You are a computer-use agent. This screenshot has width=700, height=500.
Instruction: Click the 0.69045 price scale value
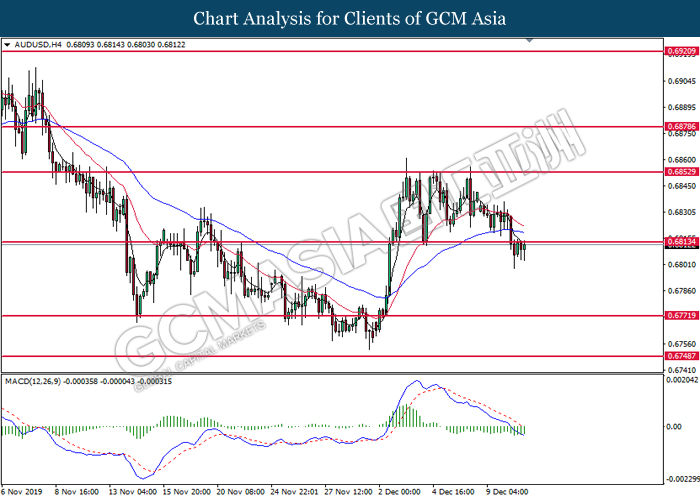(x=682, y=81)
